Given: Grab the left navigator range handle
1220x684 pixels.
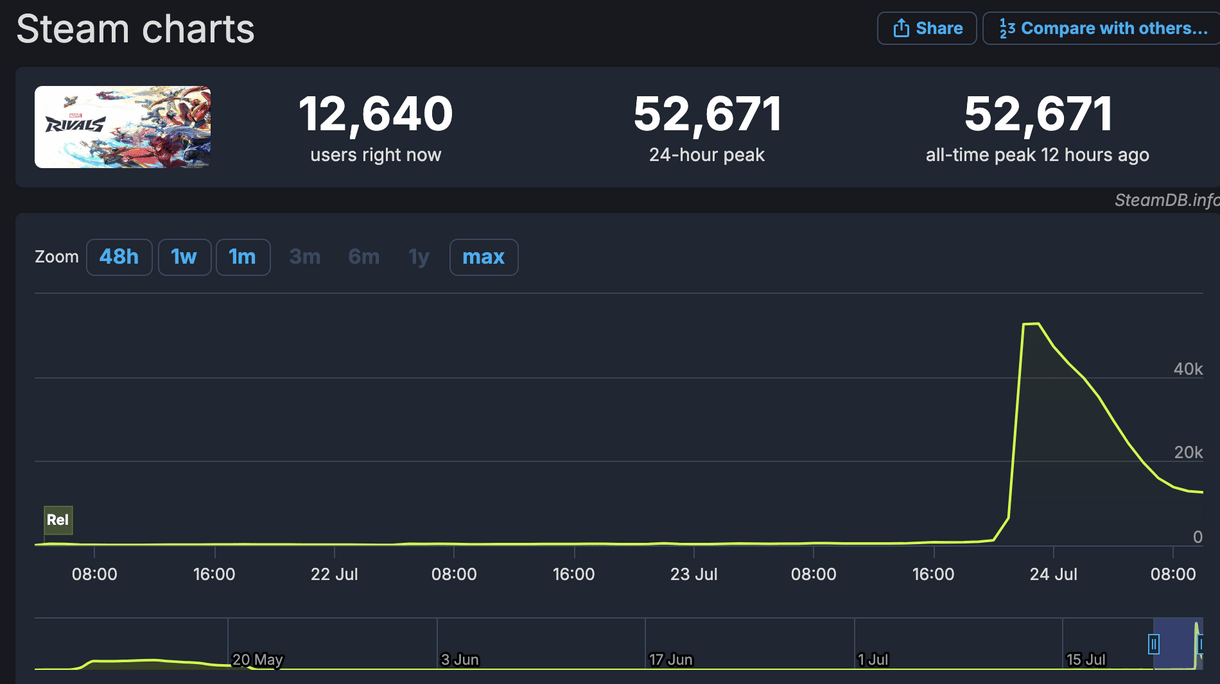Looking at the screenshot, I should pos(1154,644).
